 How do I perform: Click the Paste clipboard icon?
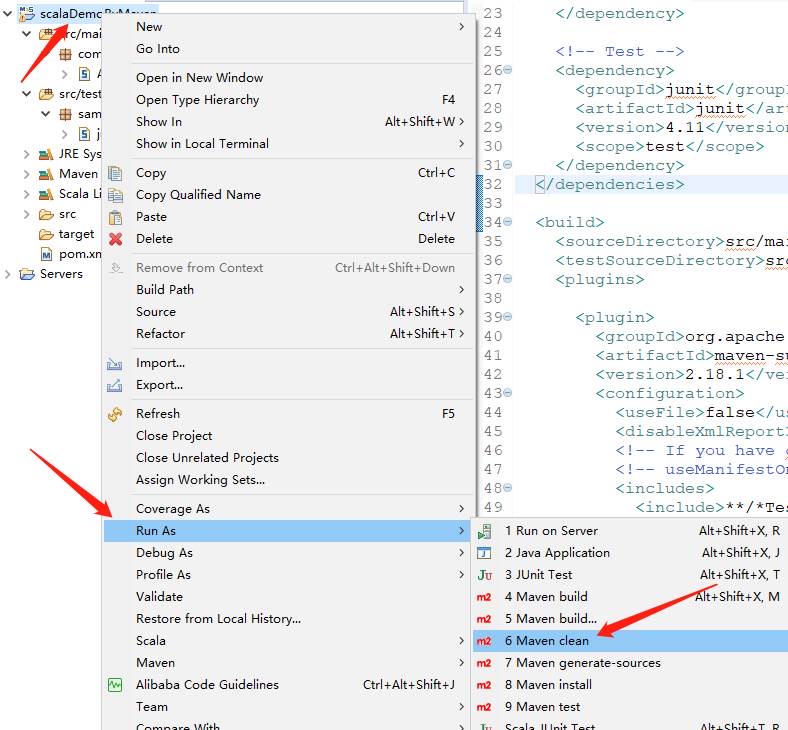115,217
